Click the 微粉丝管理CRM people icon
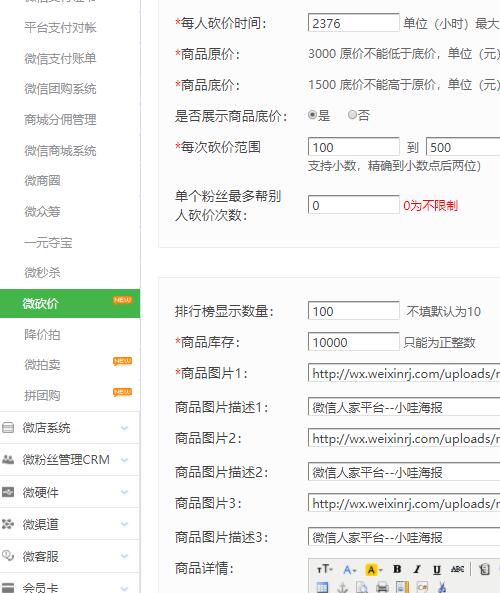Viewport: 500px width, 593px height. coord(8,460)
